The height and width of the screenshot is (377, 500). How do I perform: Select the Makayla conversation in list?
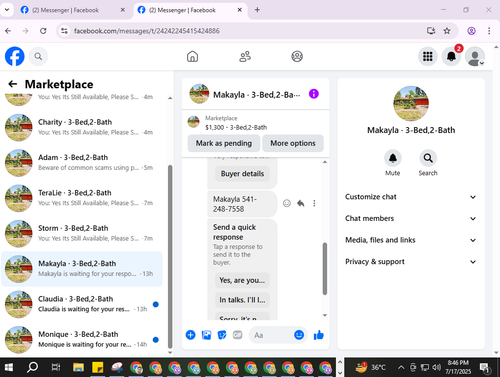[x=82, y=268]
